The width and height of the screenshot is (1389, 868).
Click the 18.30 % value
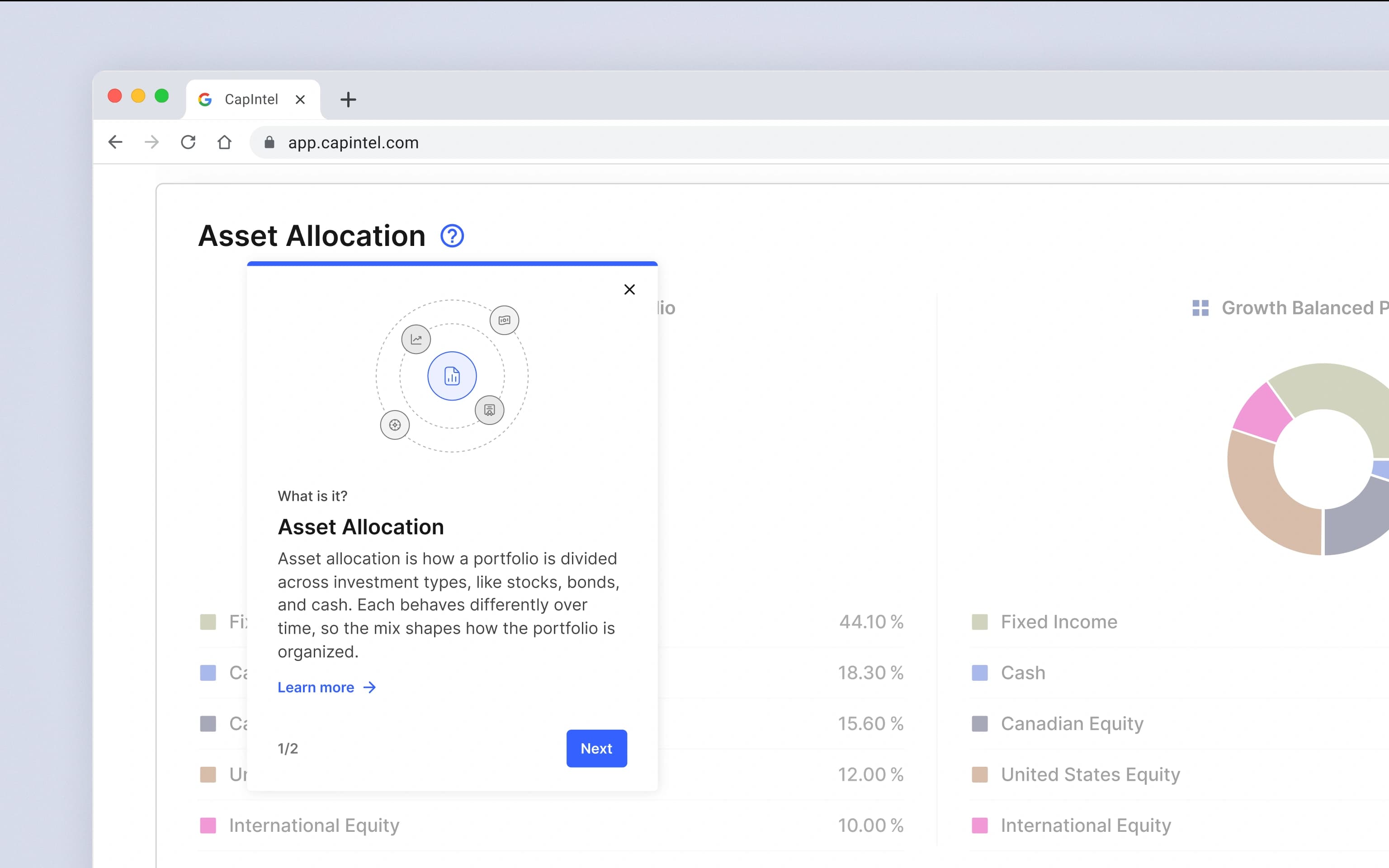click(871, 673)
